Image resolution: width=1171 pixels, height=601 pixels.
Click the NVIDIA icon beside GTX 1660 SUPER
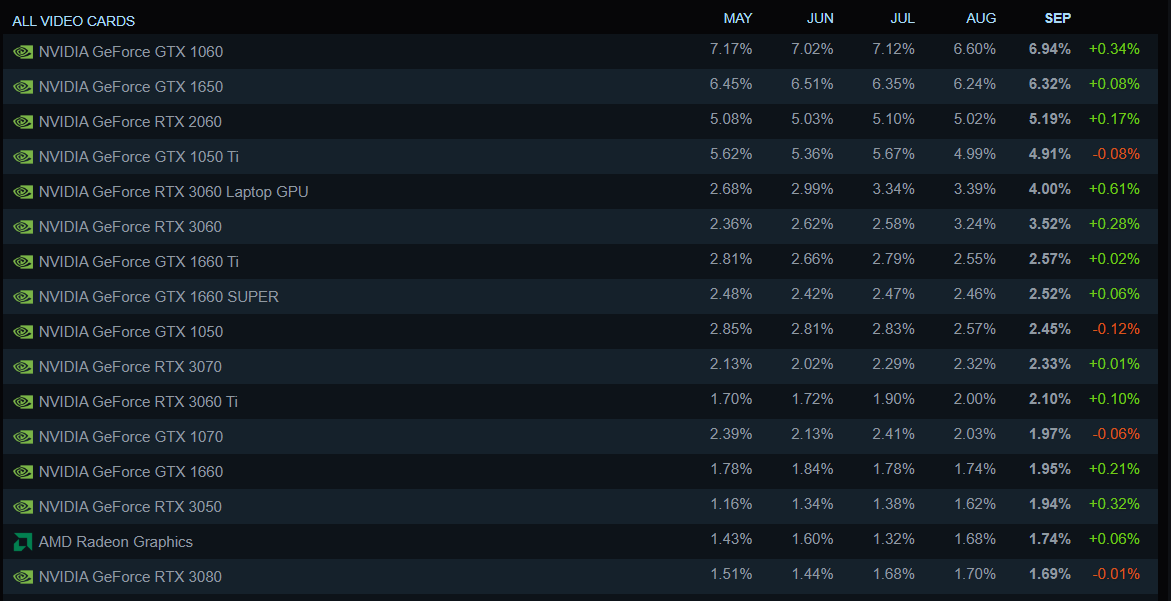23,297
